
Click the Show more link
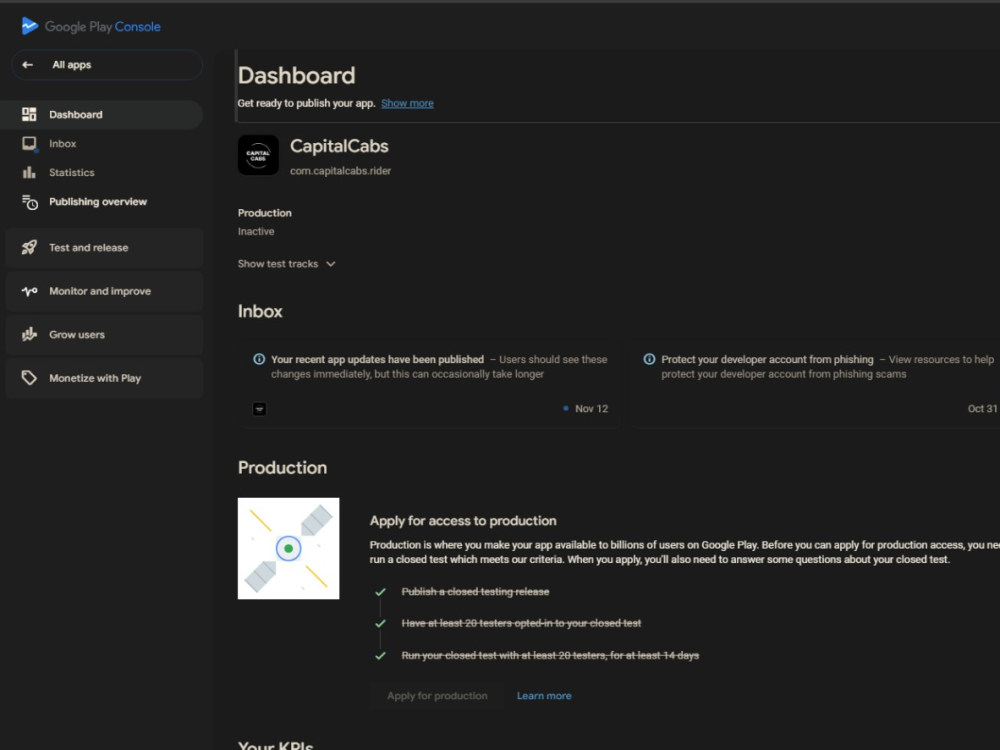click(x=408, y=103)
